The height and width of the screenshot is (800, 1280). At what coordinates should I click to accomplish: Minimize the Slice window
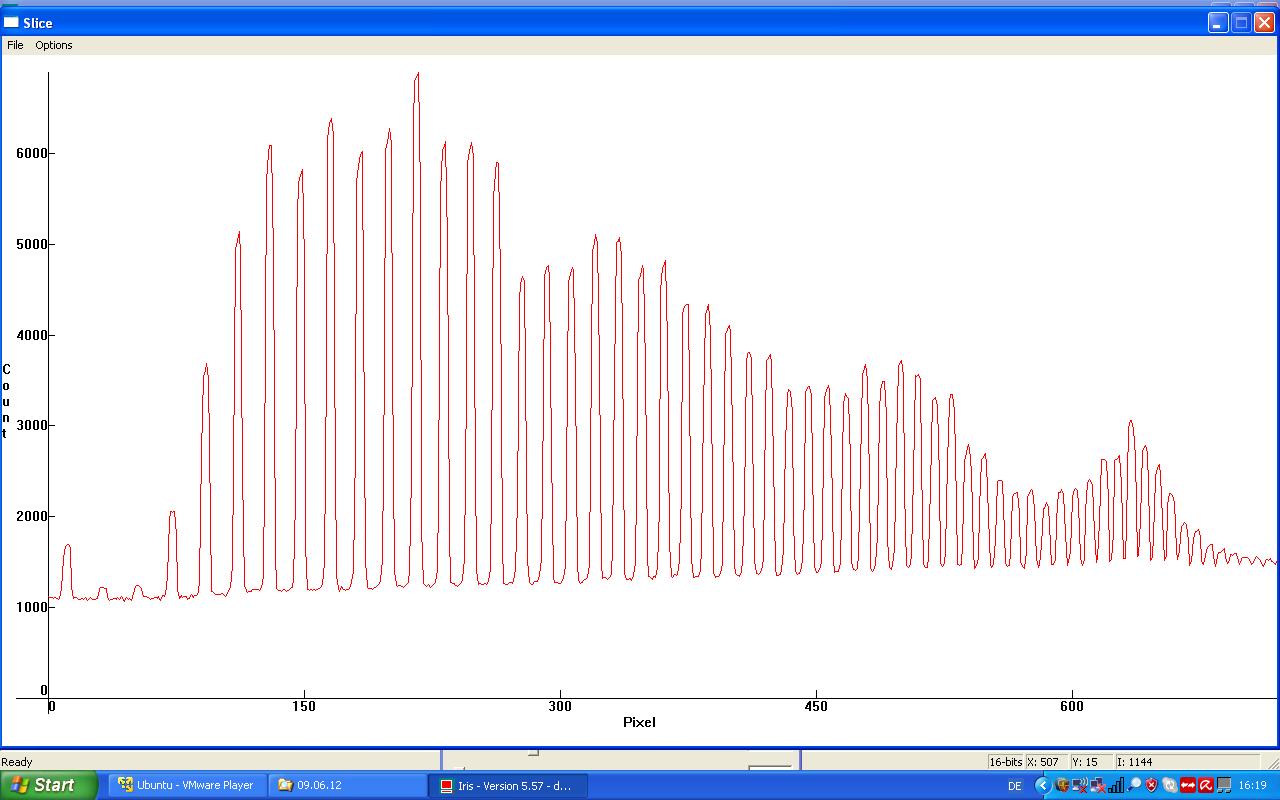[x=1218, y=23]
